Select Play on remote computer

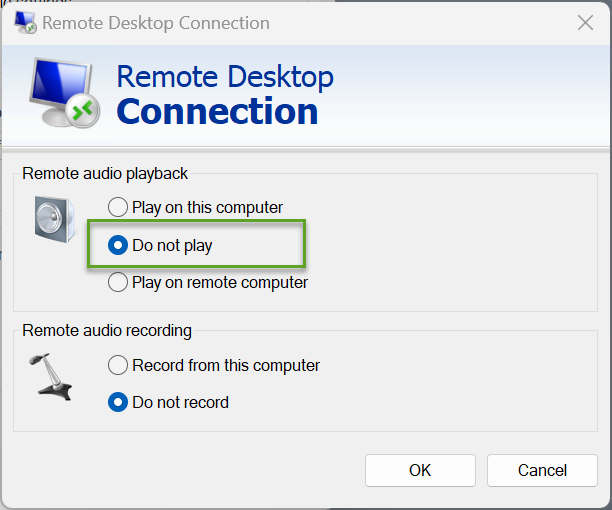(x=208, y=282)
